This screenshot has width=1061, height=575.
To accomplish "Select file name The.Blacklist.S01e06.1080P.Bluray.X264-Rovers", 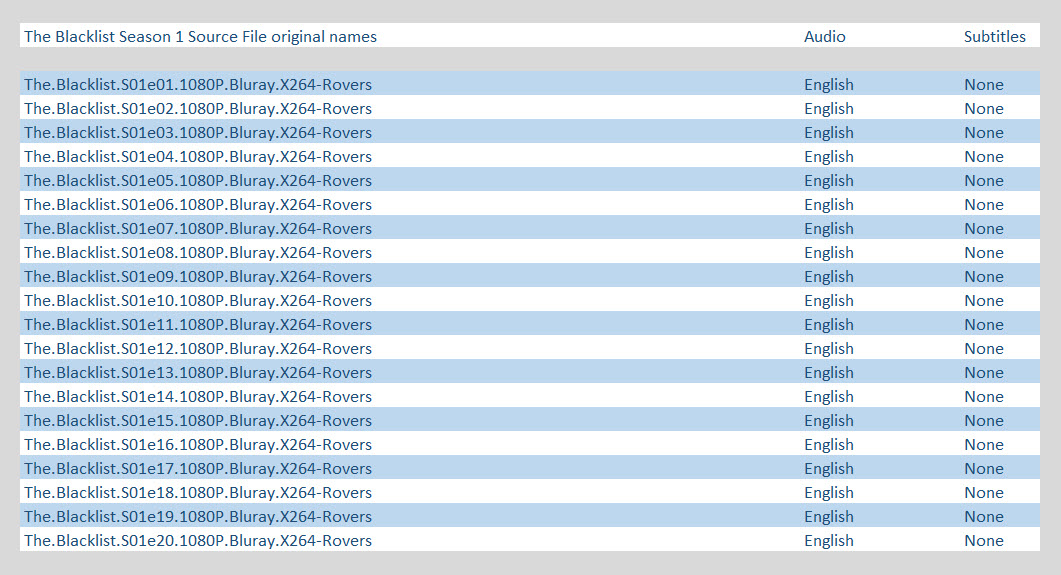I will click(198, 205).
